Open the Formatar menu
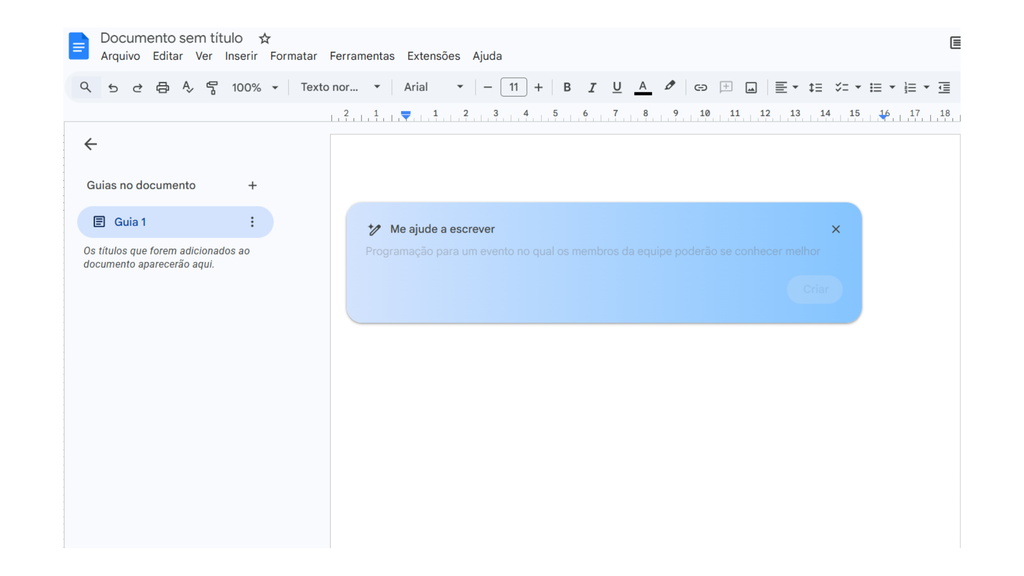Image resolution: width=1024 pixels, height=576 pixels. (x=293, y=56)
